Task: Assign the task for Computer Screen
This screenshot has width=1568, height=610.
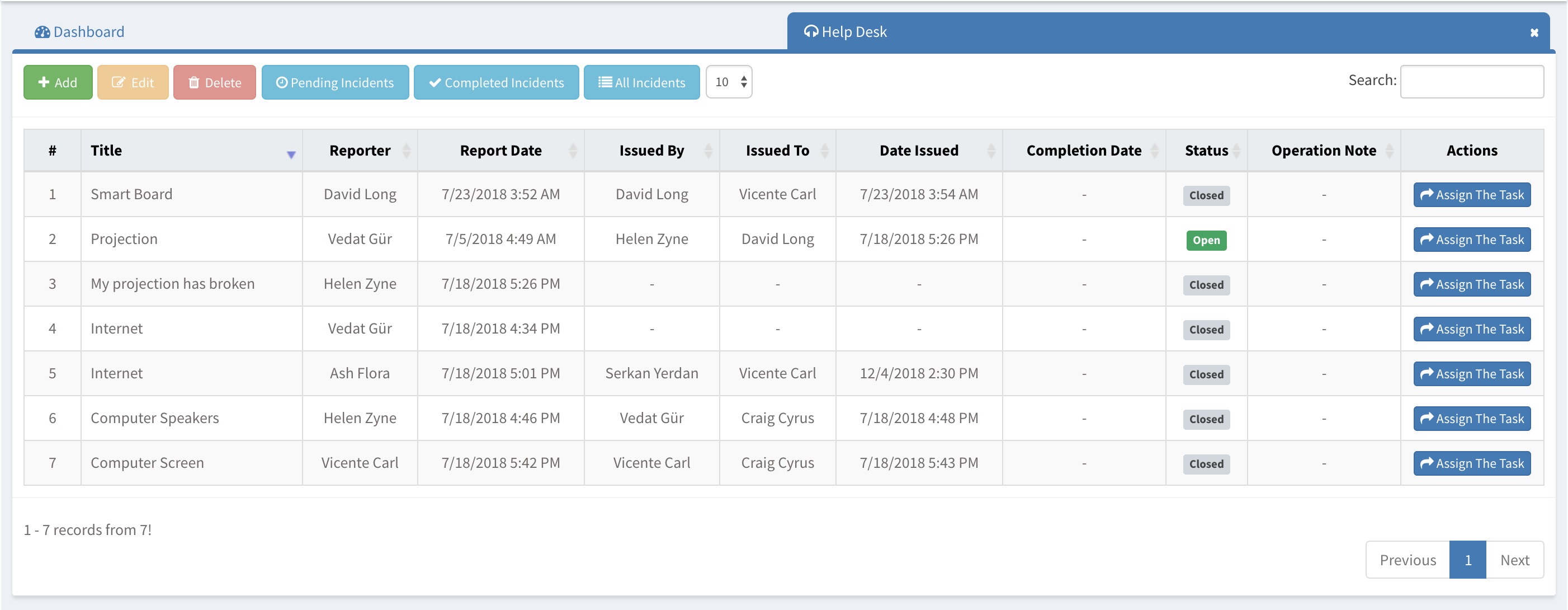Action: point(1471,464)
